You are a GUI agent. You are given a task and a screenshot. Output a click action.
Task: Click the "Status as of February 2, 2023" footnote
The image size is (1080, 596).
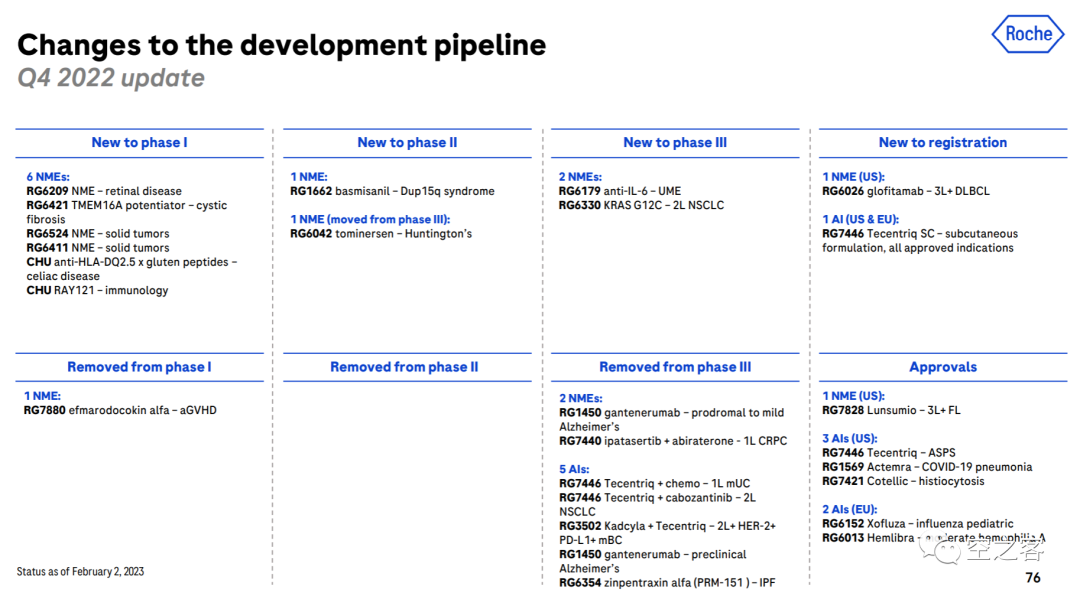pyautogui.click(x=81, y=572)
